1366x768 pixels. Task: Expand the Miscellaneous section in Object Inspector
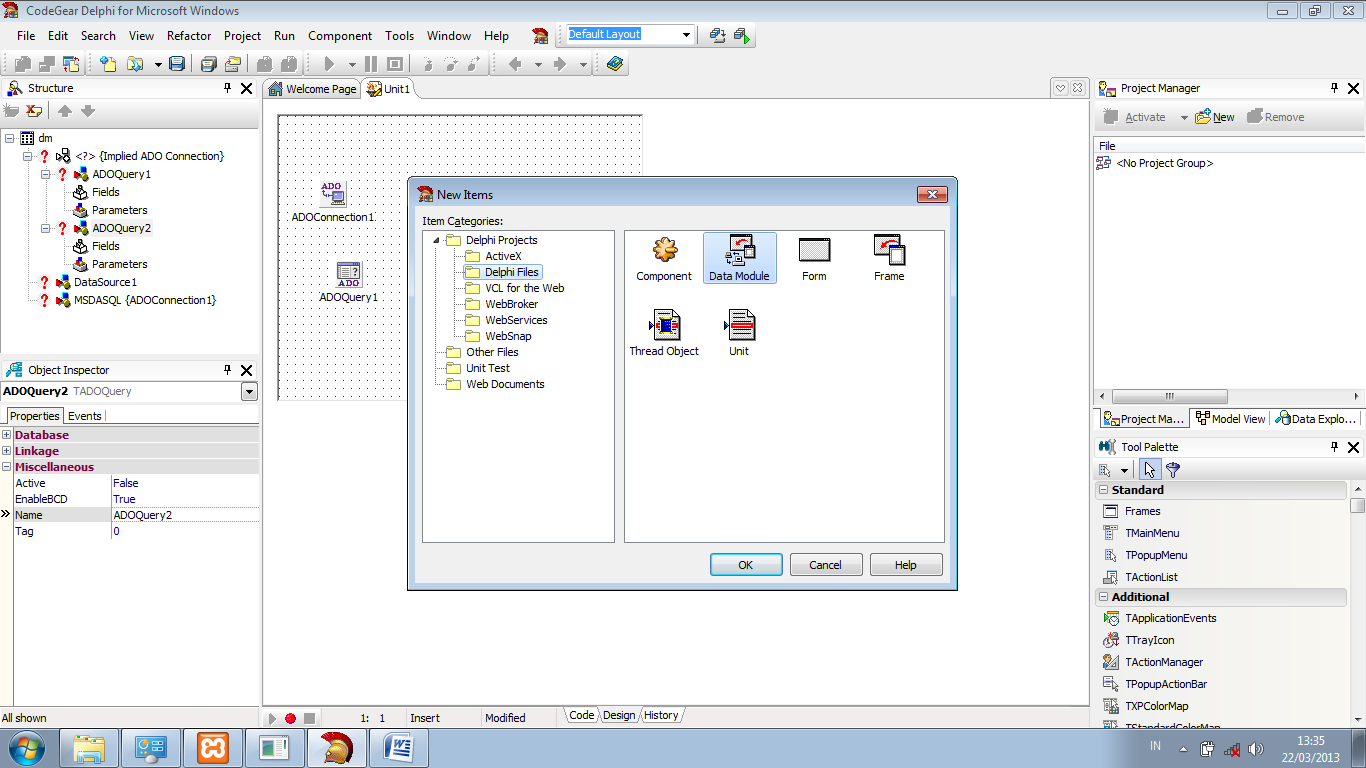click(8, 467)
